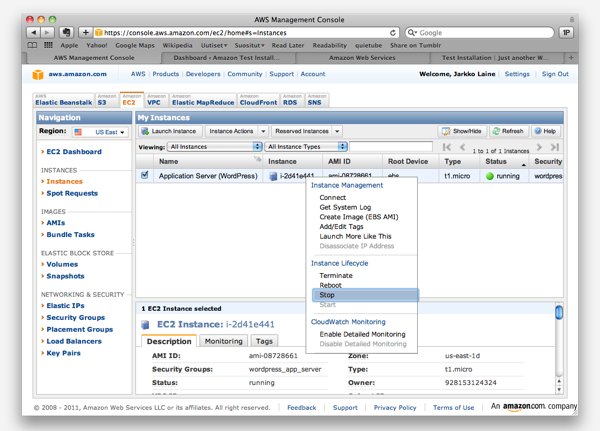The image size is (600, 431).
Task: Choose Terminate from Instance Lifecycle menu
Action: (x=335, y=274)
